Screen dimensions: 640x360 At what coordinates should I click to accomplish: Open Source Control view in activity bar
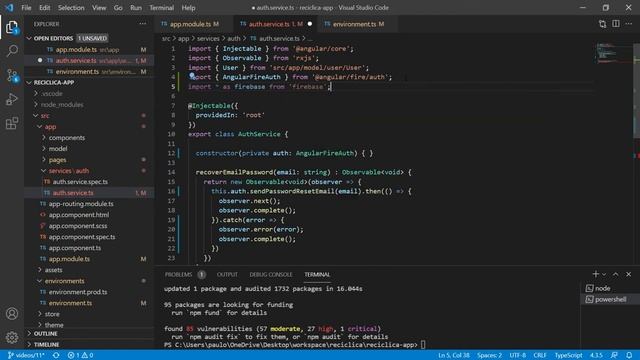click(x=12, y=75)
